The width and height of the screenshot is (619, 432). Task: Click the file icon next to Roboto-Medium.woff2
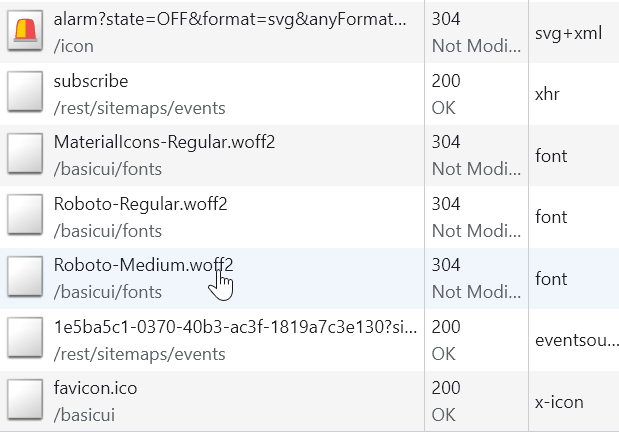[25, 278]
